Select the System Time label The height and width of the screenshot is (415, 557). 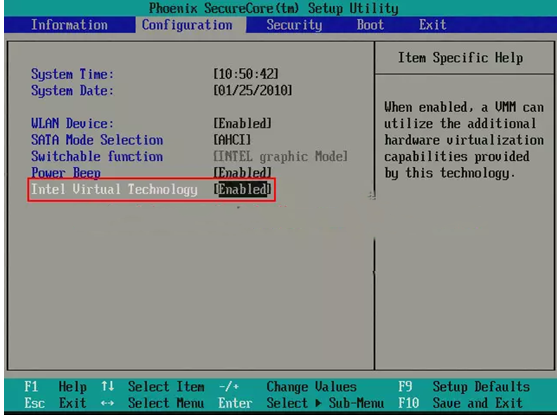pos(72,74)
